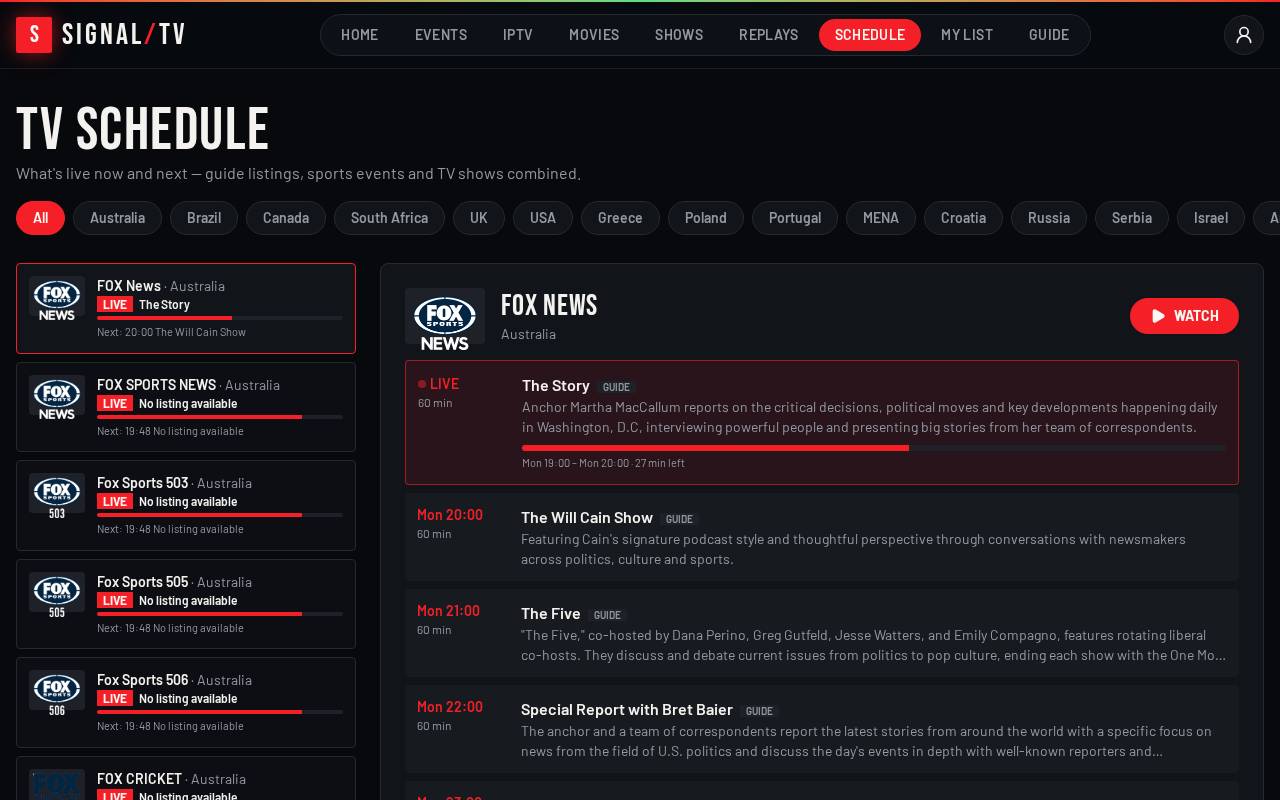Filter schedule by Israel

[1211, 218]
